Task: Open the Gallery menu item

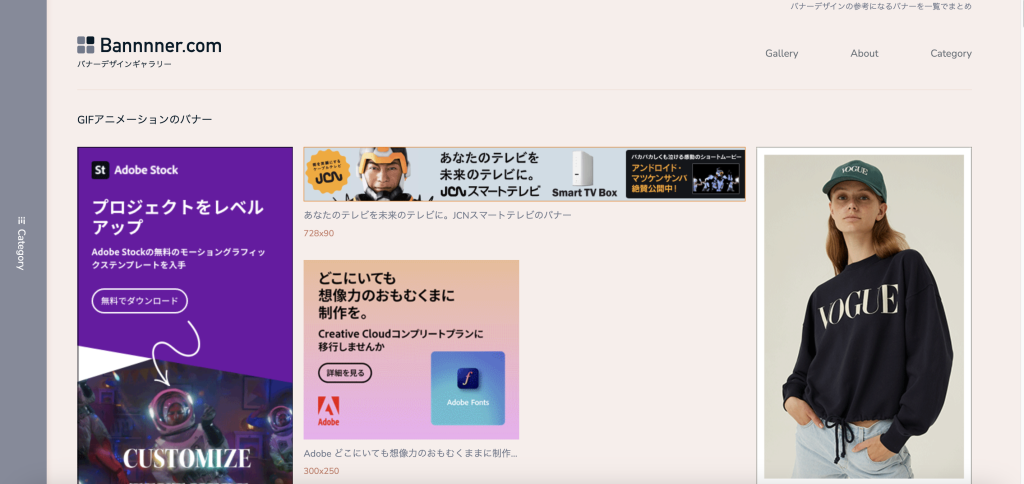Action: click(x=781, y=54)
